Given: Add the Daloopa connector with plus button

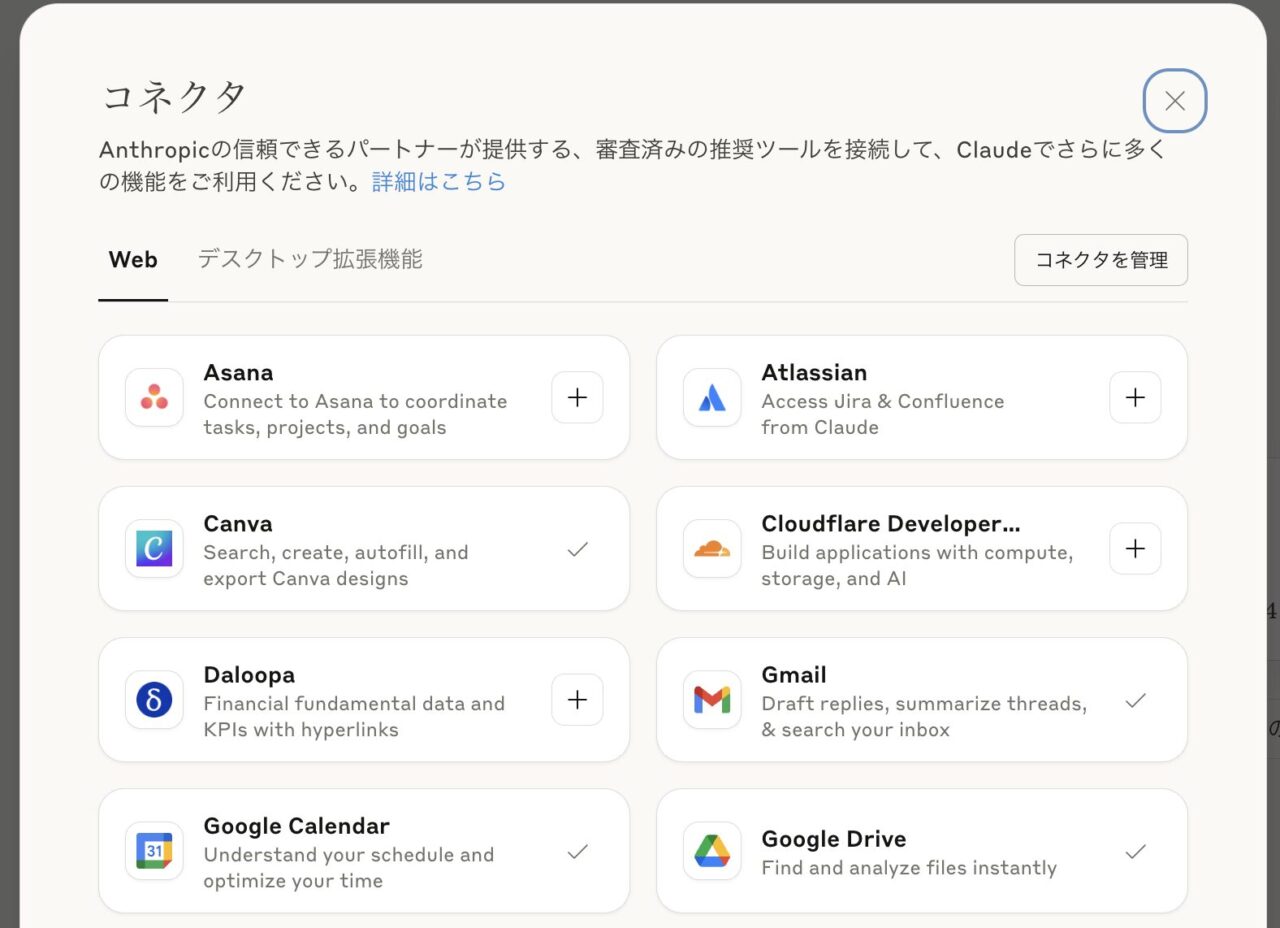Looking at the screenshot, I should [577, 700].
